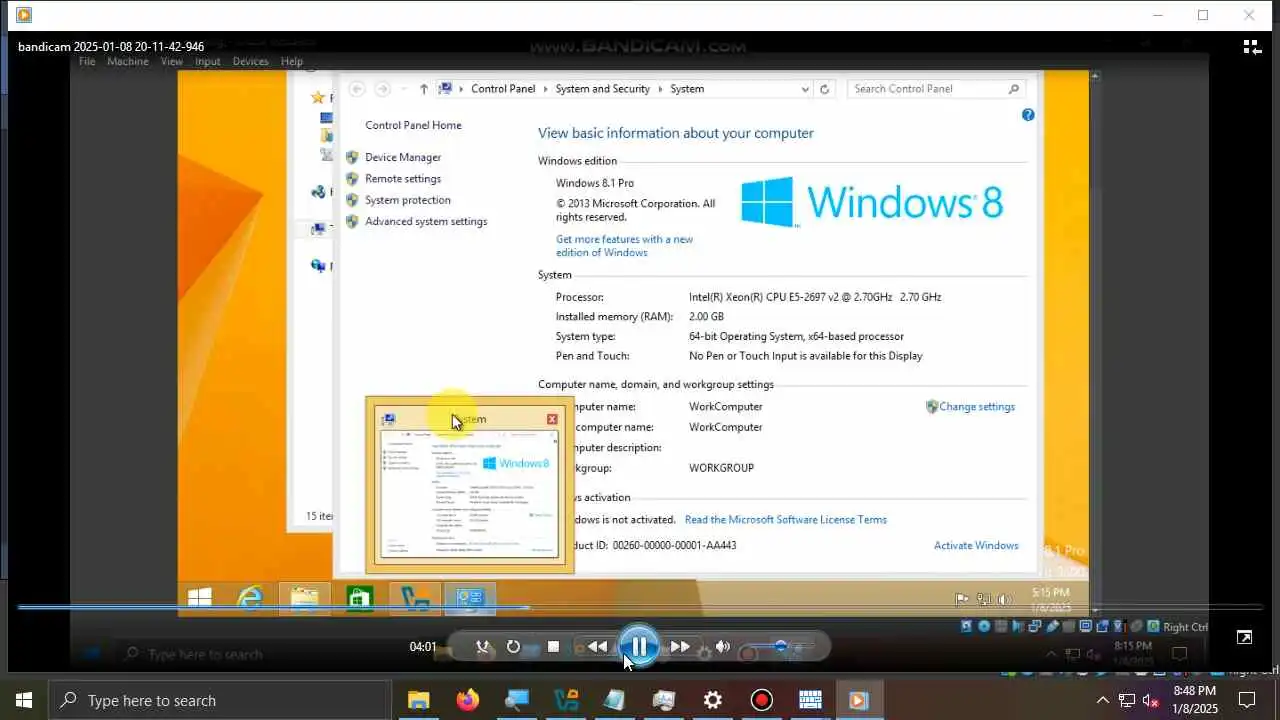The height and width of the screenshot is (720, 1280).
Task: Open the File menu of the VM window
Action: point(87,61)
